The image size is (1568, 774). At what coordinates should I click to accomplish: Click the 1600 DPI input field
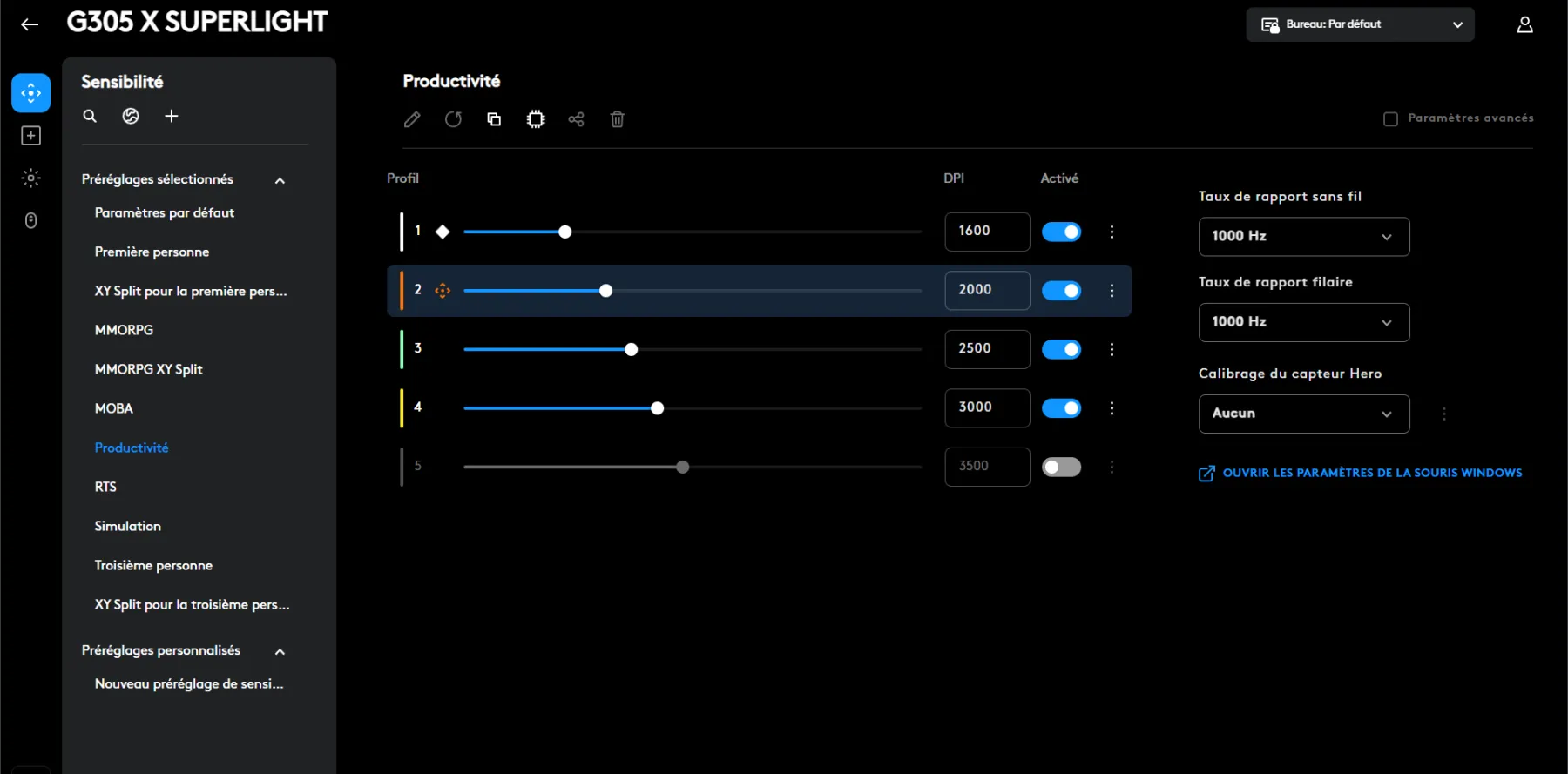(x=987, y=232)
